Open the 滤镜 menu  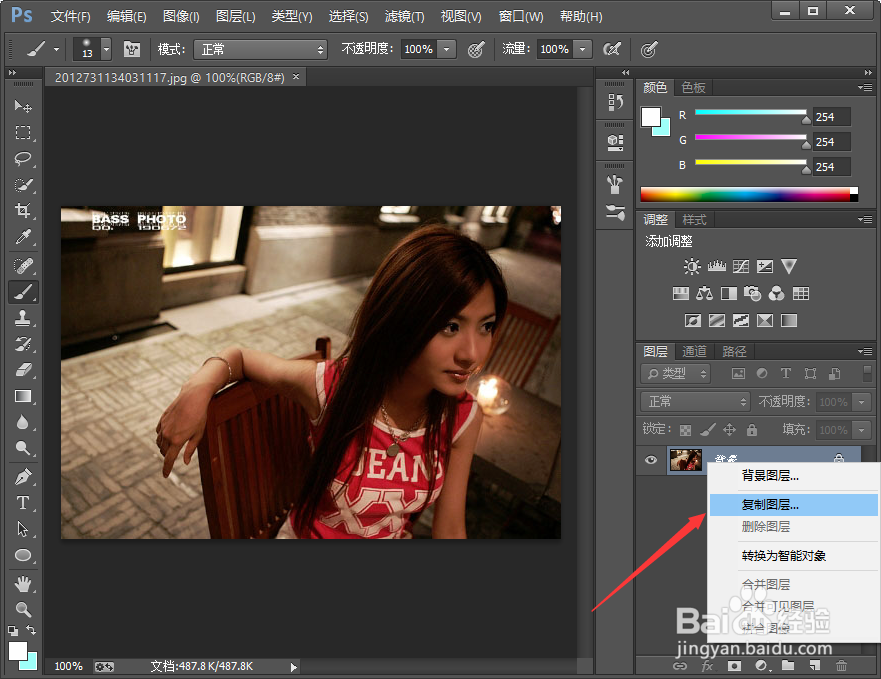tap(402, 16)
